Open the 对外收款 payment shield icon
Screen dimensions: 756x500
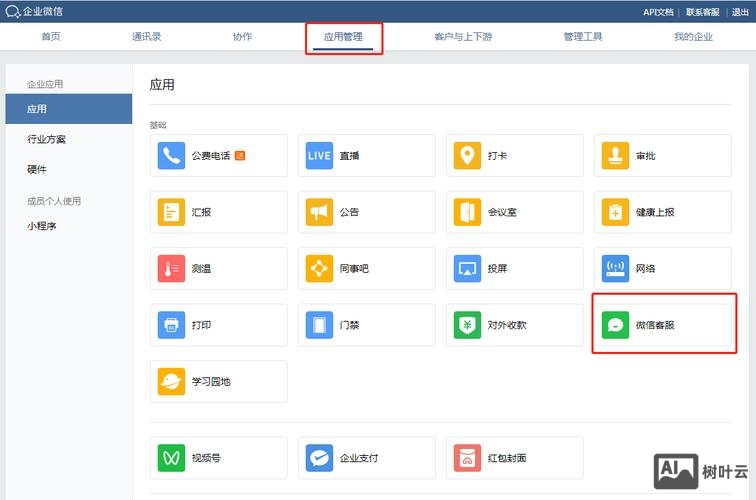(467, 324)
